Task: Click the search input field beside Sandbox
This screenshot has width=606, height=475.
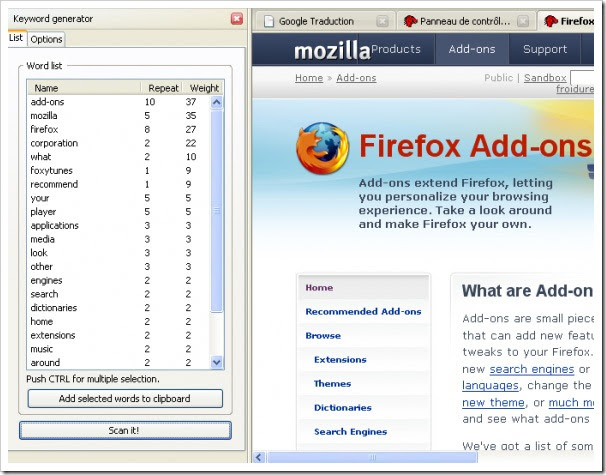Action: coord(582,78)
